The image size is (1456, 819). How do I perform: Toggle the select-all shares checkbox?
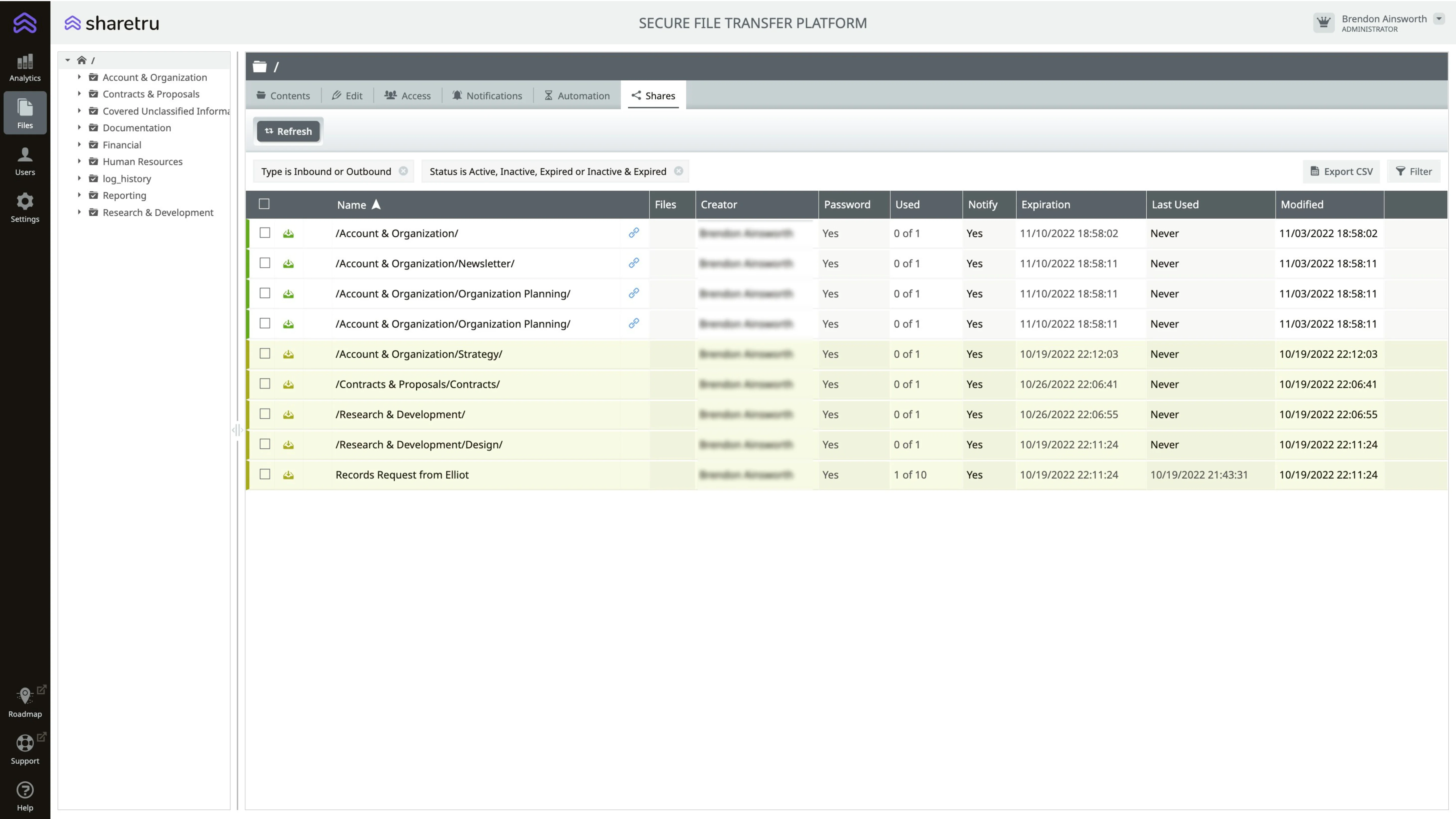(264, 204)
